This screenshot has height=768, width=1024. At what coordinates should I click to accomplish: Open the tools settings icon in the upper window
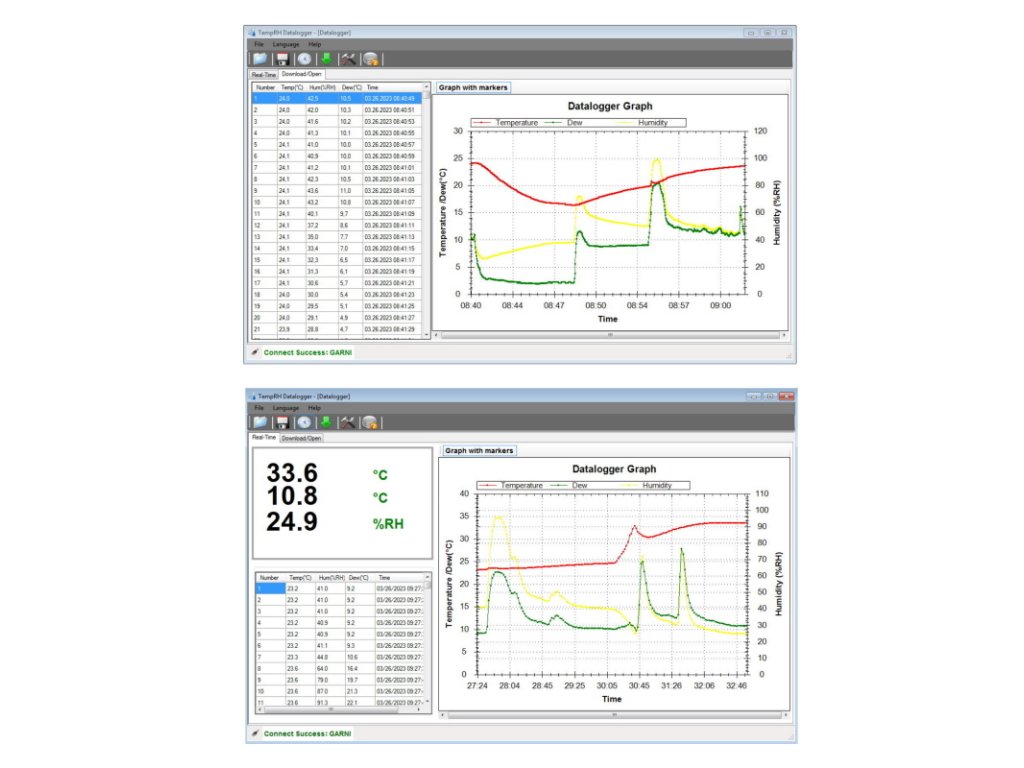click(348, 59)
